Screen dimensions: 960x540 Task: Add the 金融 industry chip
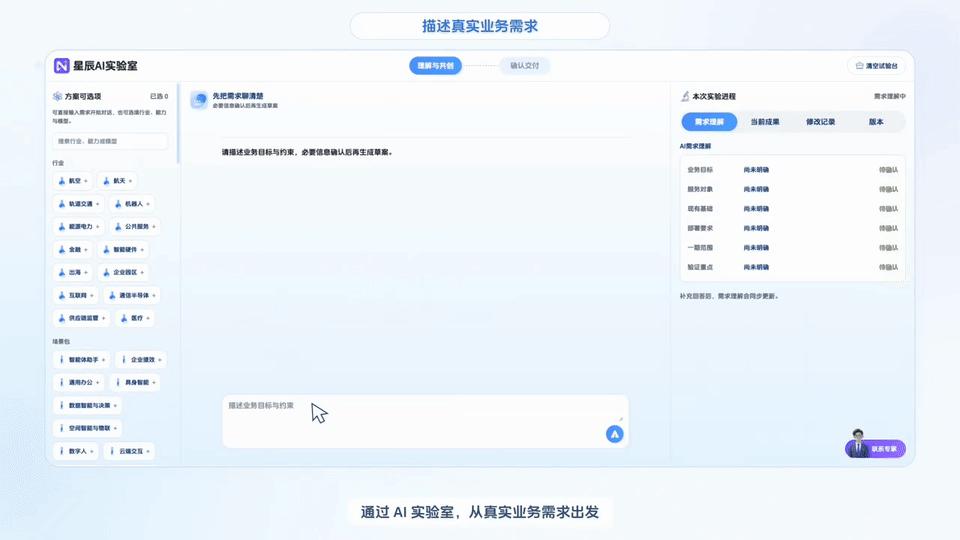[x=73, y=249]
